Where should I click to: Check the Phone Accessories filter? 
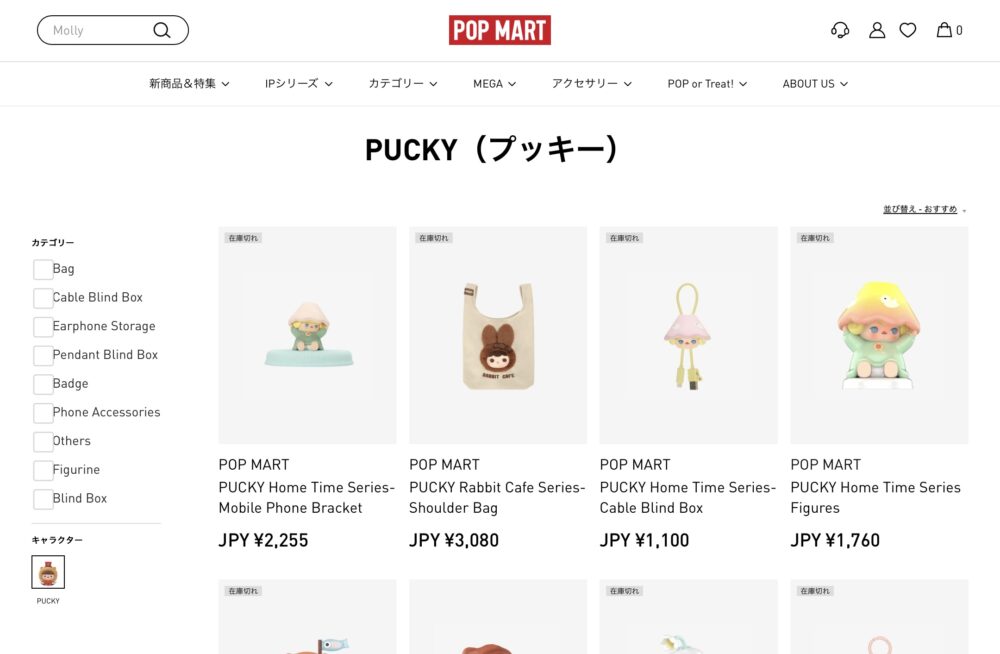coord(43,413)
